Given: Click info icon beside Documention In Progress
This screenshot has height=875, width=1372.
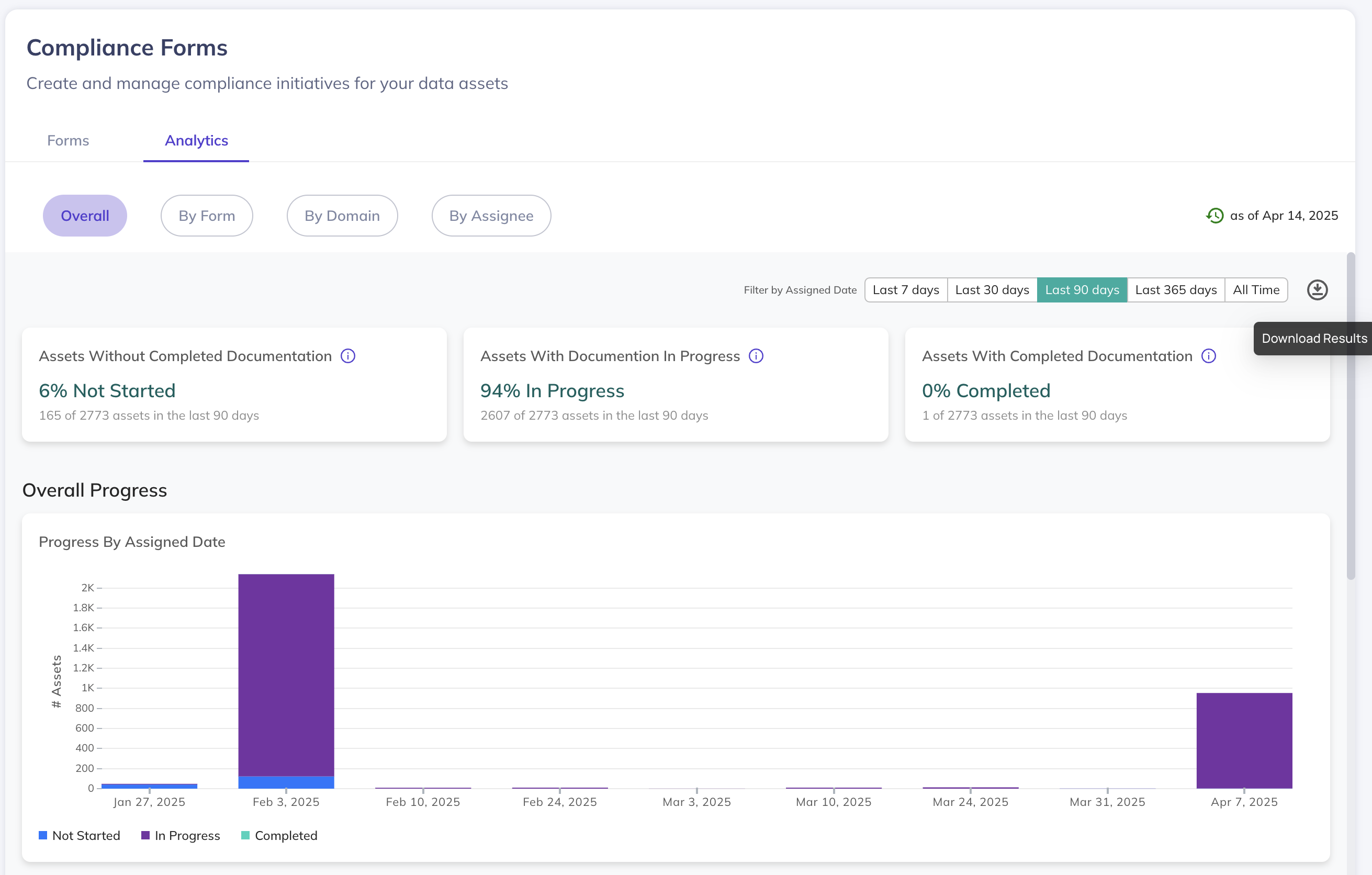Looking at the screenshot, I should point(756,356).
